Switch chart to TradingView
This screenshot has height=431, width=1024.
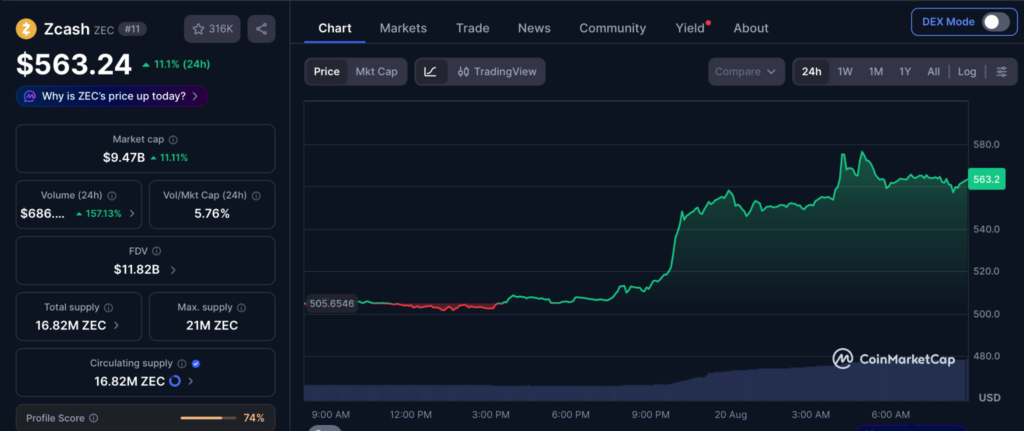point(497,72)
